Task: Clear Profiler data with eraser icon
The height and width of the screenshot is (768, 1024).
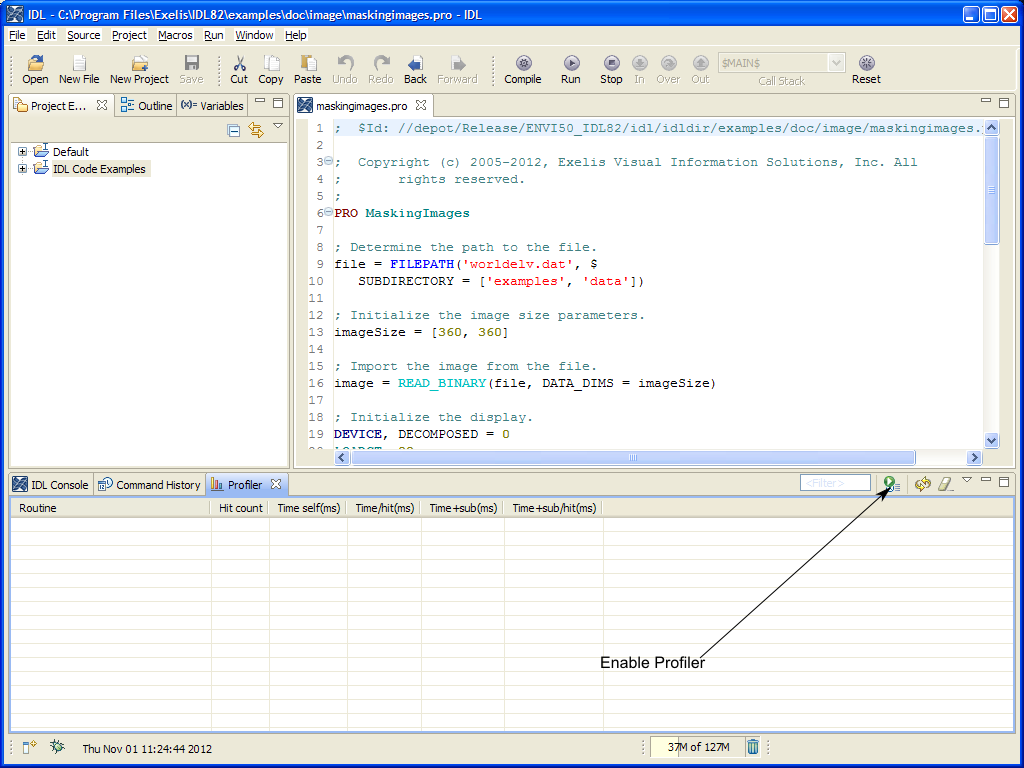Action: pyautogui.click(x=946, y=484)
